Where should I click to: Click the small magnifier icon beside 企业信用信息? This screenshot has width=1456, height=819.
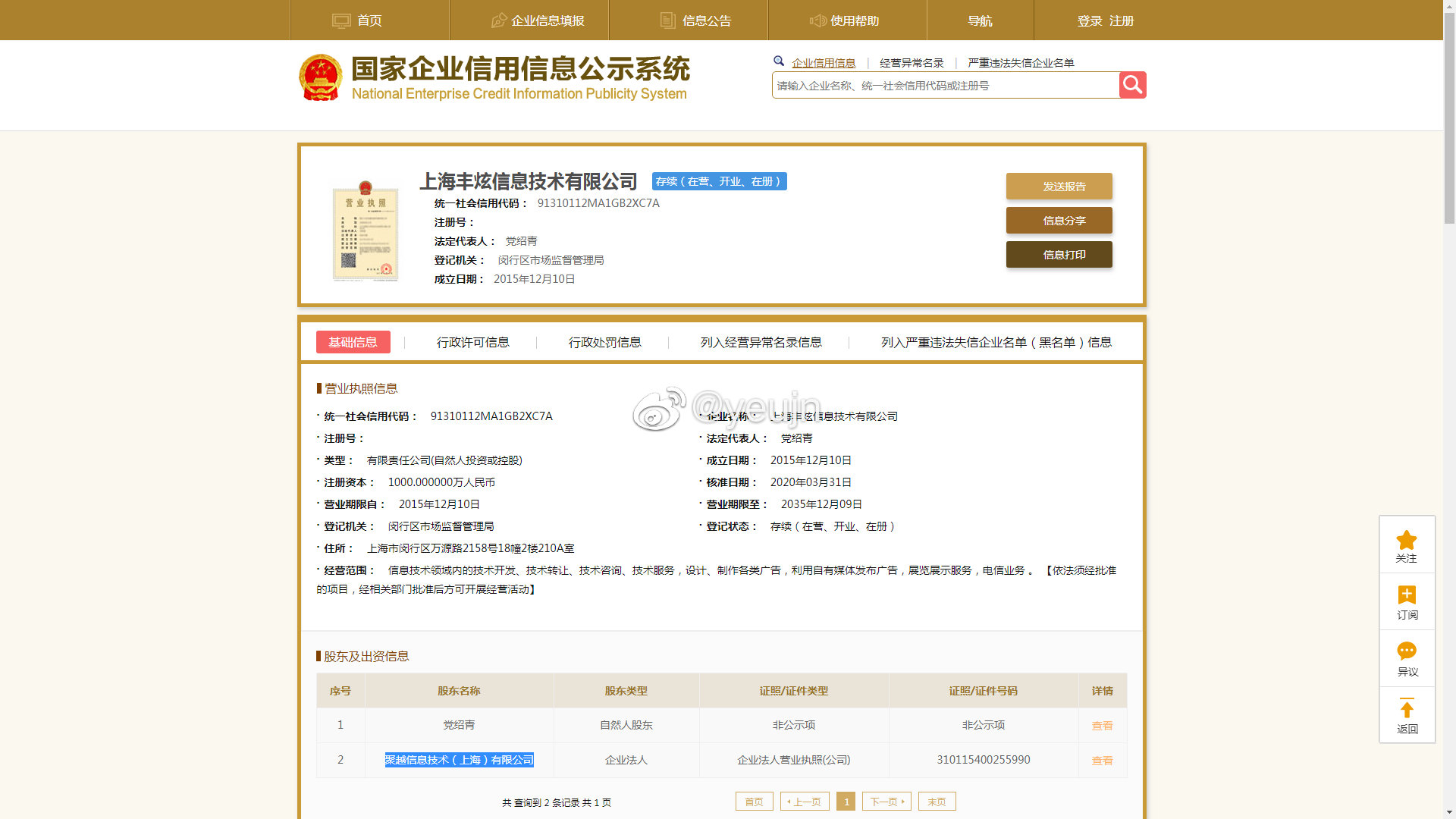tap(779, 61)
